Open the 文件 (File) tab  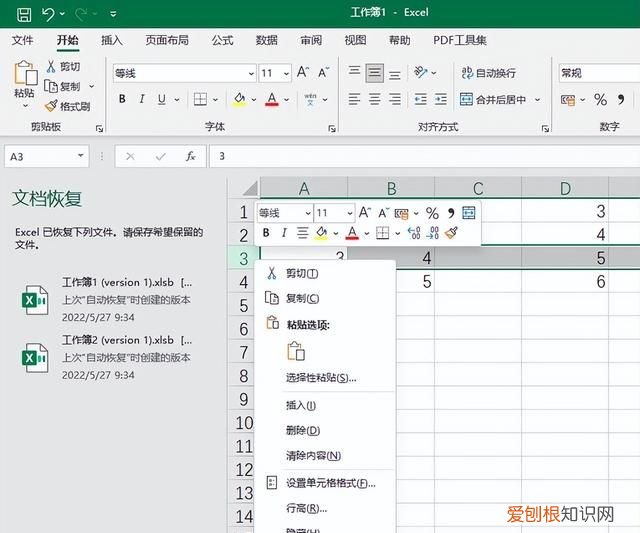tap(22, 40)
